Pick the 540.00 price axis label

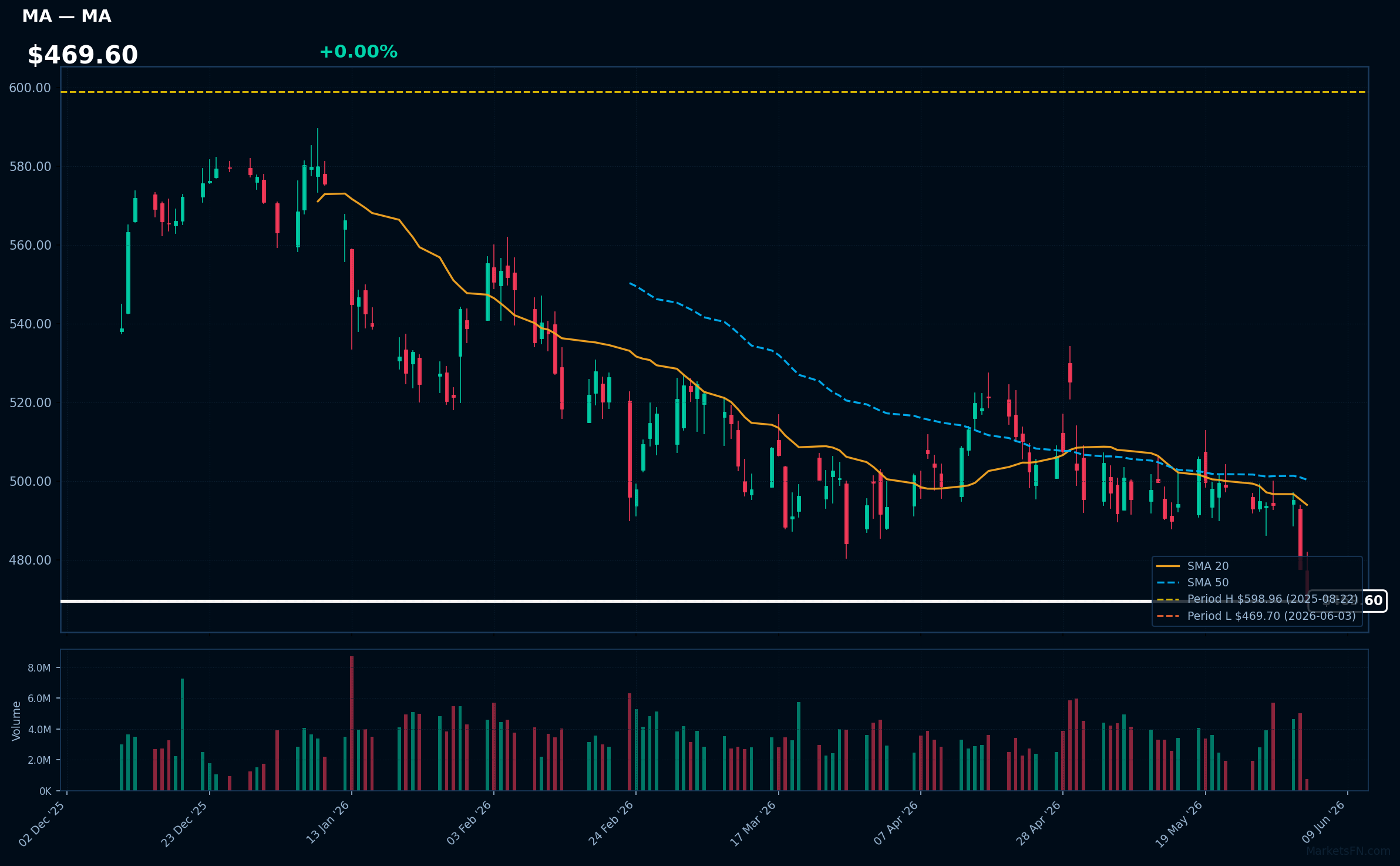(30, 324)
